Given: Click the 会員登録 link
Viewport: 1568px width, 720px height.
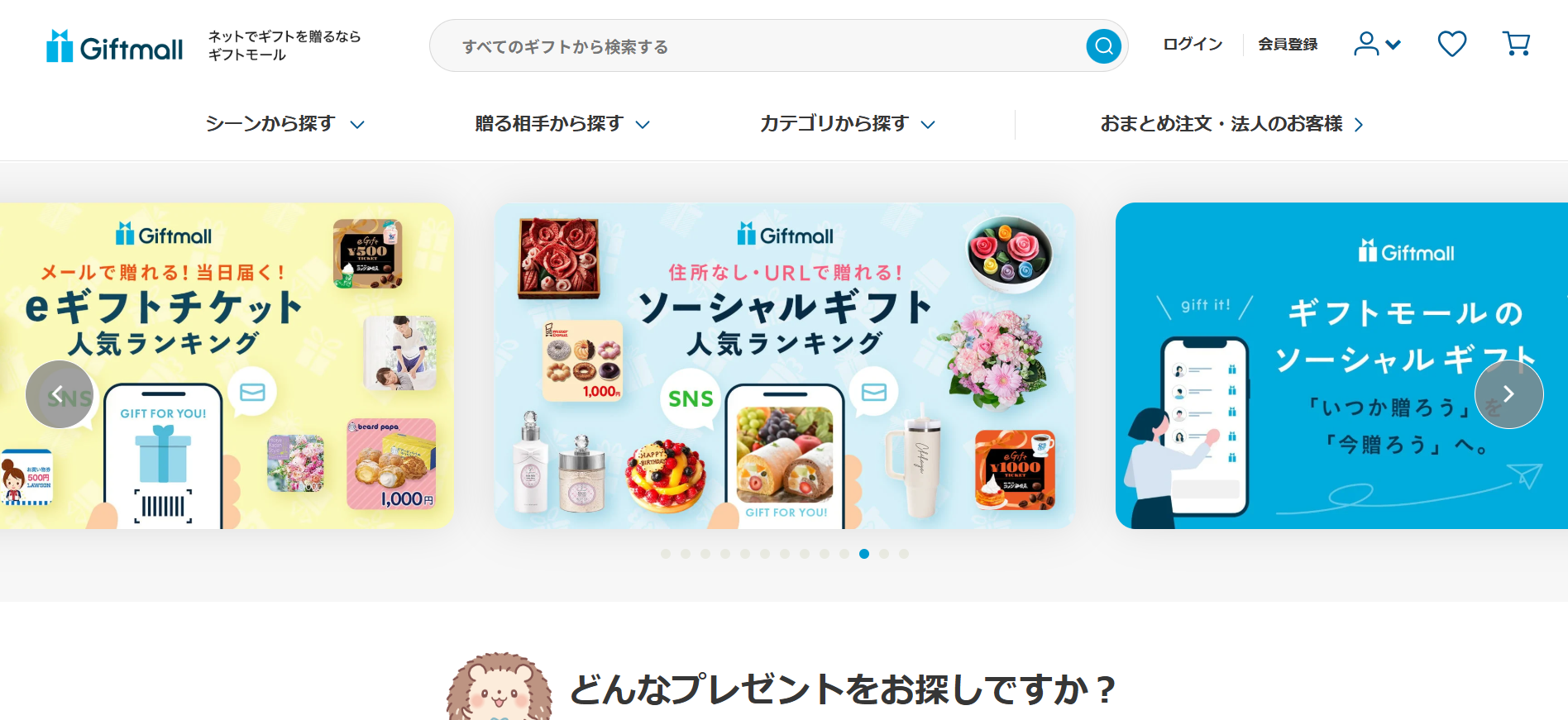Looking at the screenshot, I should tap(1288, 45).
